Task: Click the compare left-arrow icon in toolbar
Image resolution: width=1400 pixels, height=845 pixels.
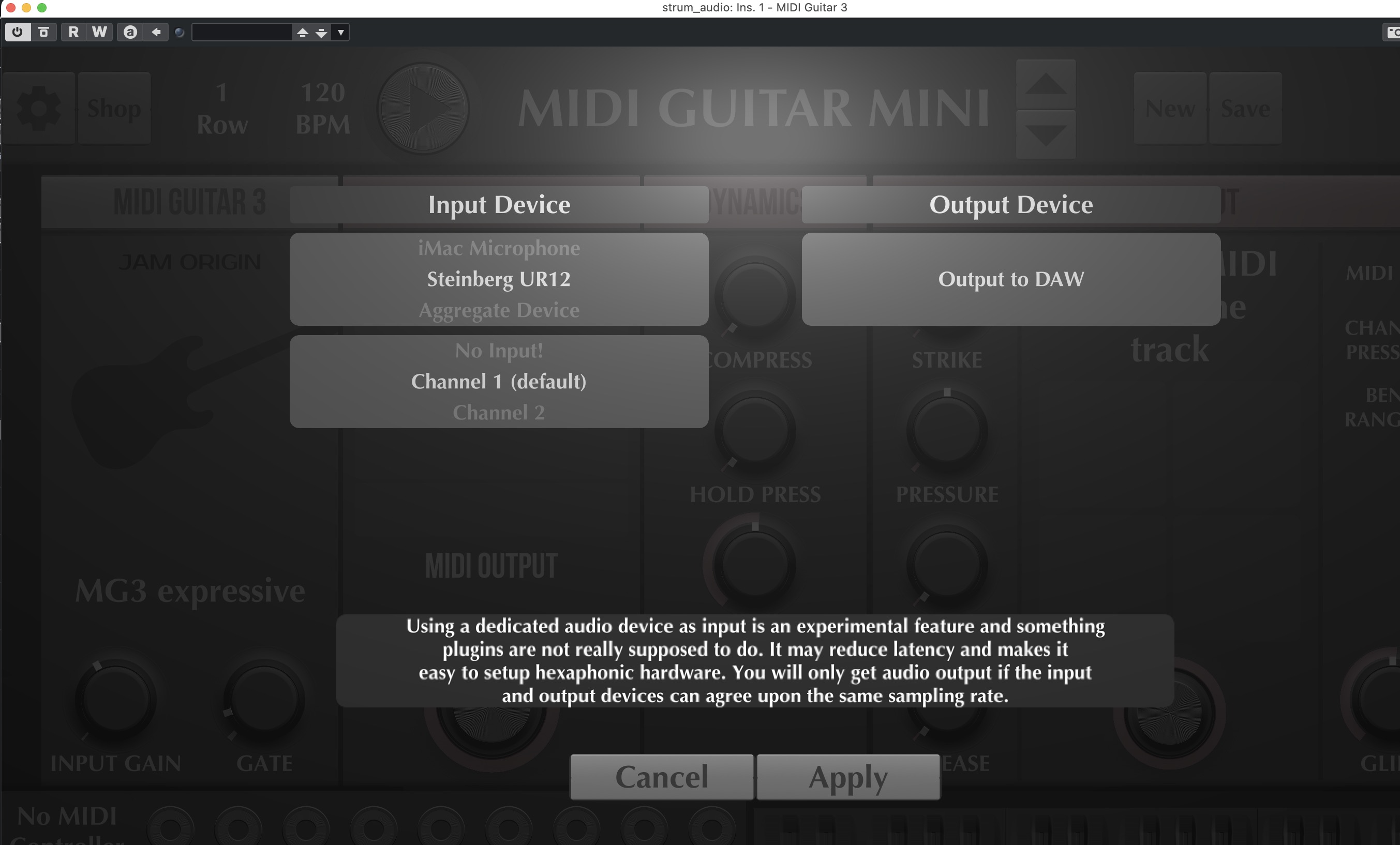Action: (x=156, y=32)
